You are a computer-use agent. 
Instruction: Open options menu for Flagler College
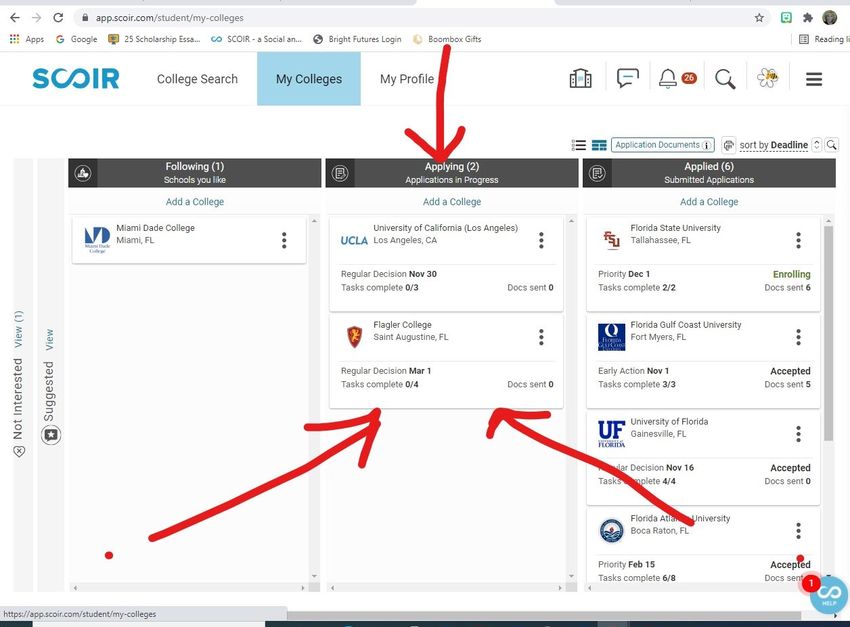541,337
